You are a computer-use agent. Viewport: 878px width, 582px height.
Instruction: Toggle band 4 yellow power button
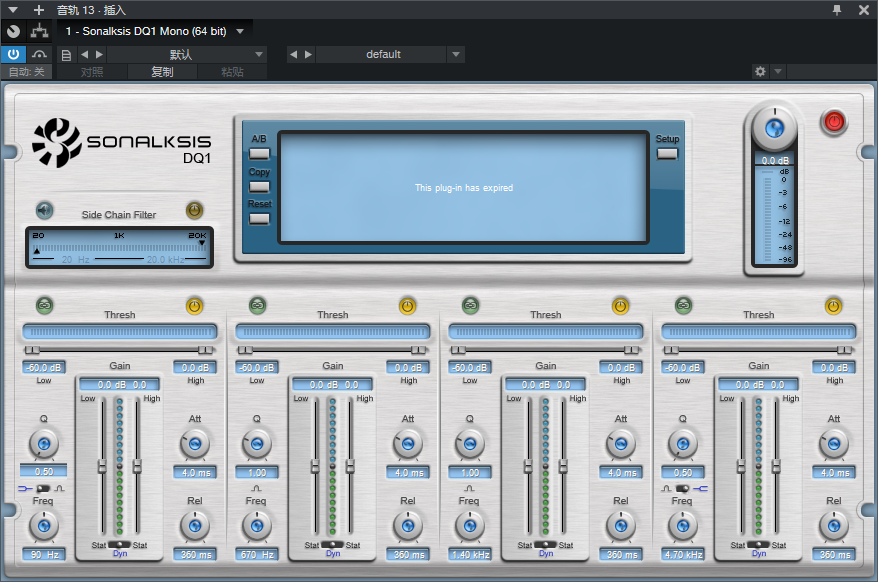coord(833,306)
